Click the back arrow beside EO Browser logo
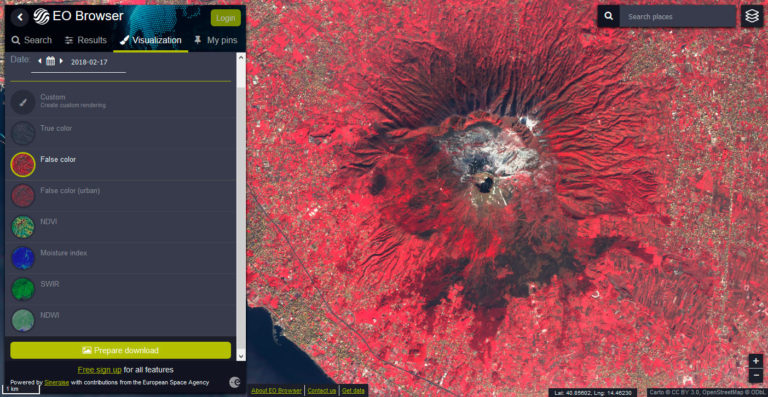 pos(20,17)
